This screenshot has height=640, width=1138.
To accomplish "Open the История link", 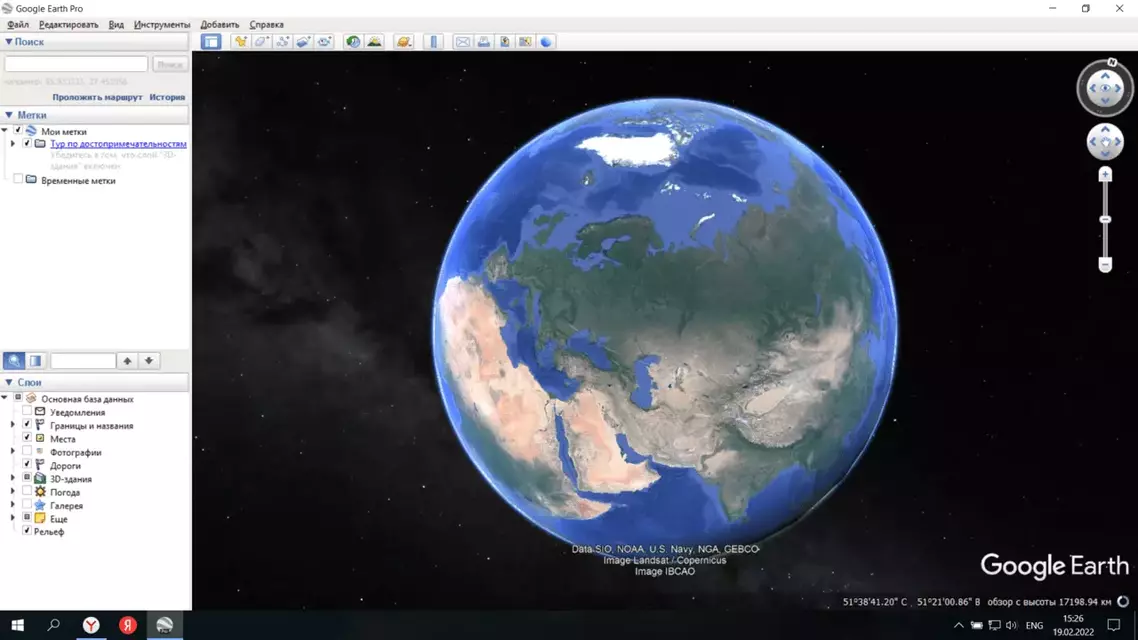I will pos(167,97).
